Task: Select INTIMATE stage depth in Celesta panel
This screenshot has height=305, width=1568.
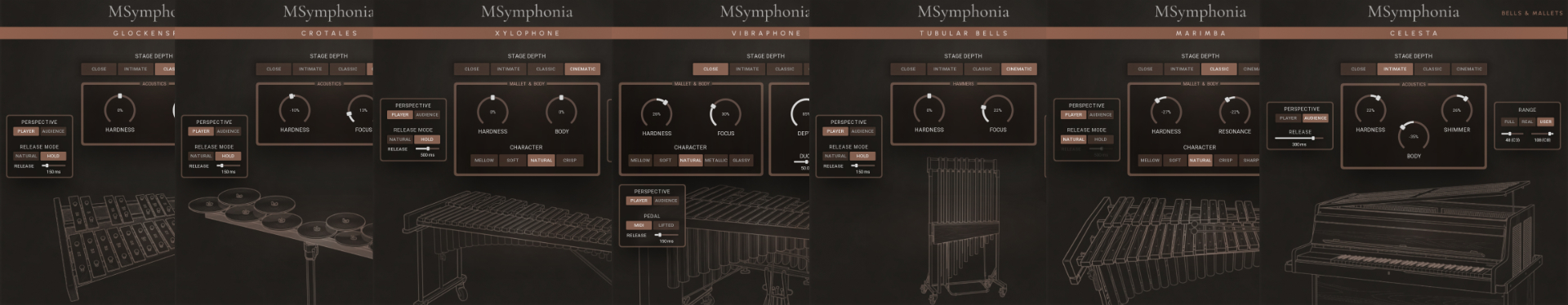Action: click(x=1395, y=69)
